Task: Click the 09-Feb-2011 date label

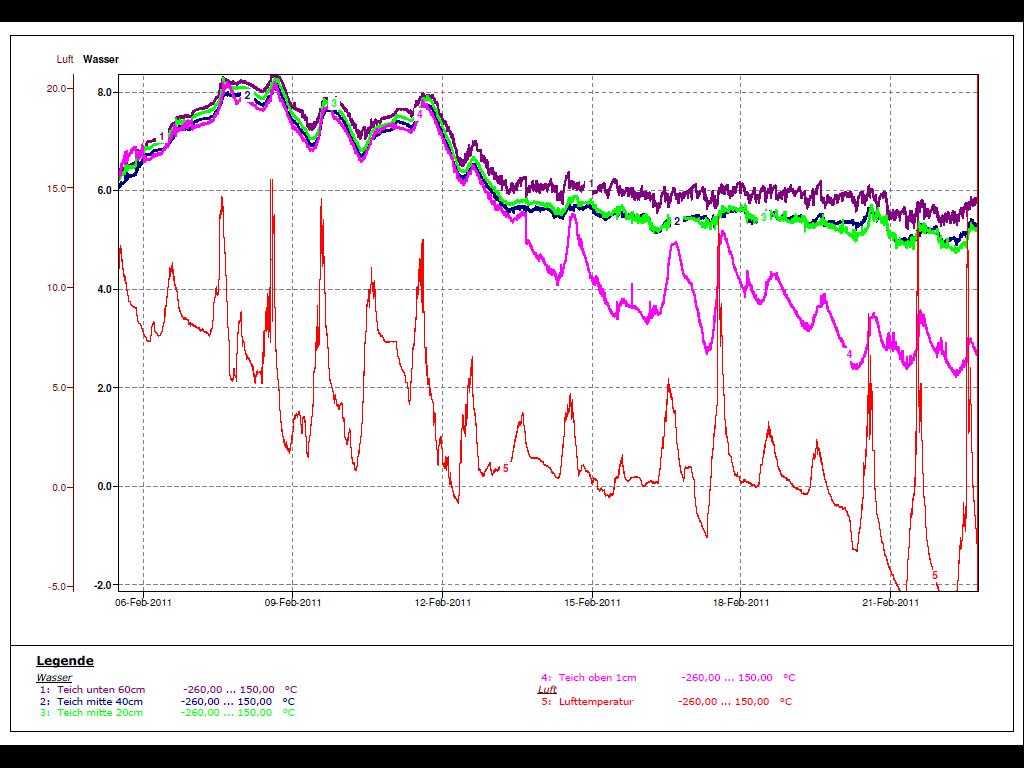Action: point(293,602)
